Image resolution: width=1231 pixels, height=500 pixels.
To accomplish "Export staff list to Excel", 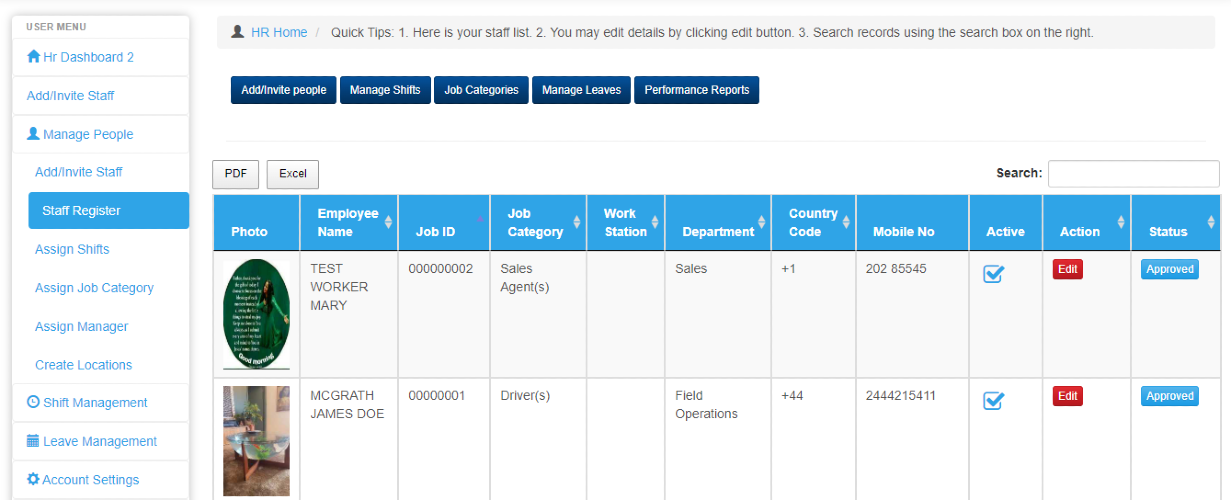I will coord(293,174).
